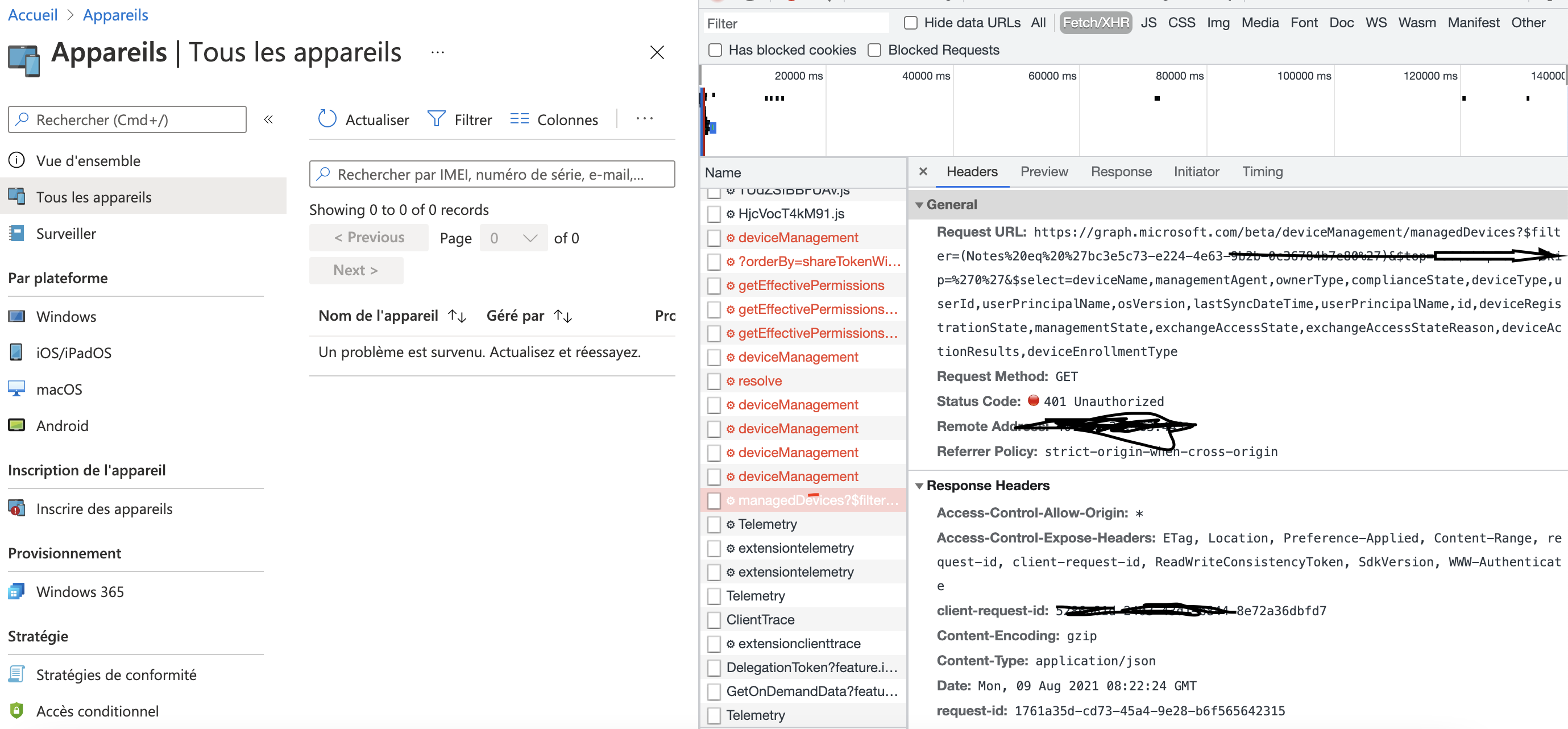This screenshot has height=729, width=1568.
Task: Click the Colonnes columns icon
Action: [519, 119]
